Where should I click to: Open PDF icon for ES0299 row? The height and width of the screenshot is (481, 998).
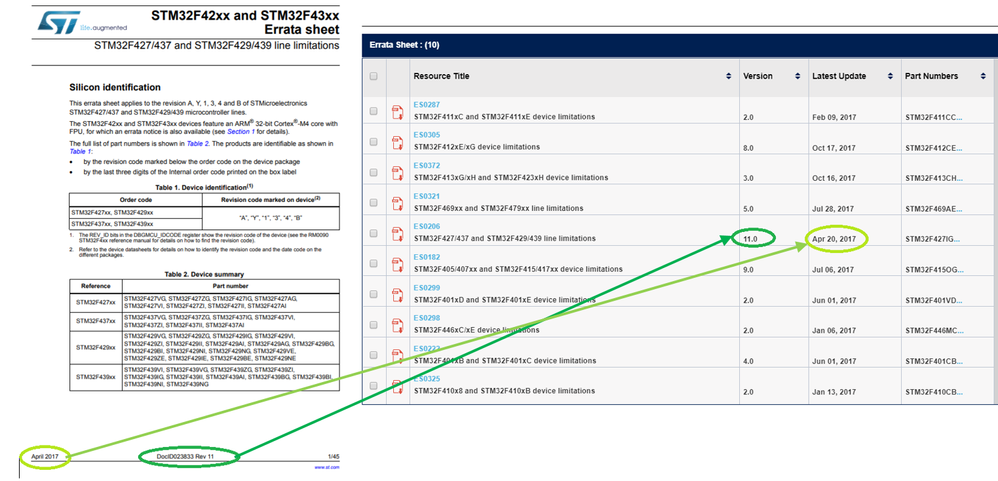point(398,295)
